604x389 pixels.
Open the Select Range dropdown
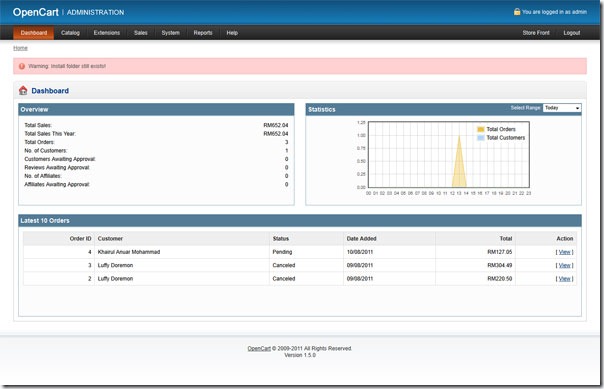[x=562, y=108]
